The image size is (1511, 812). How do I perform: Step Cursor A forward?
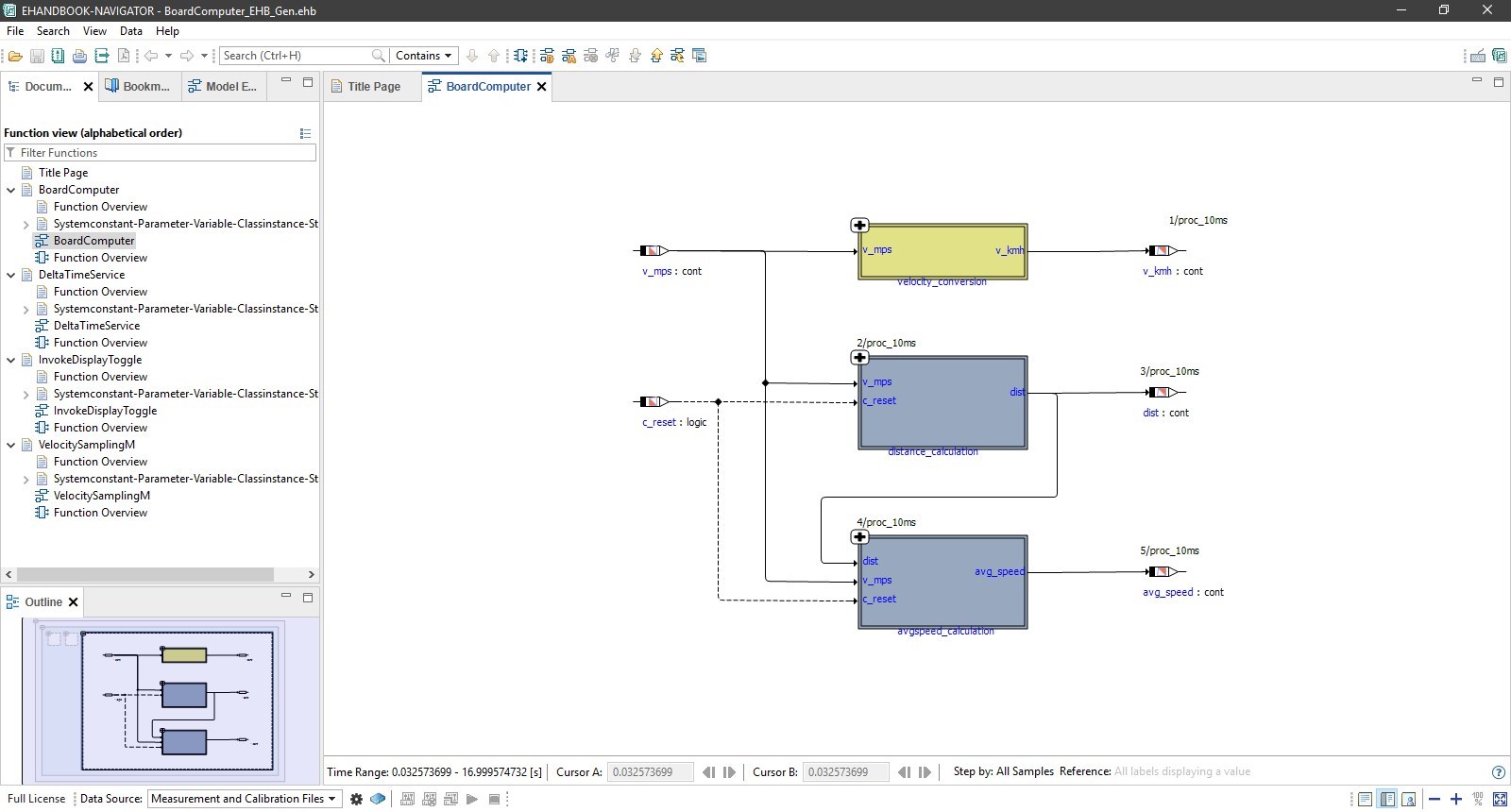[729, 772]
